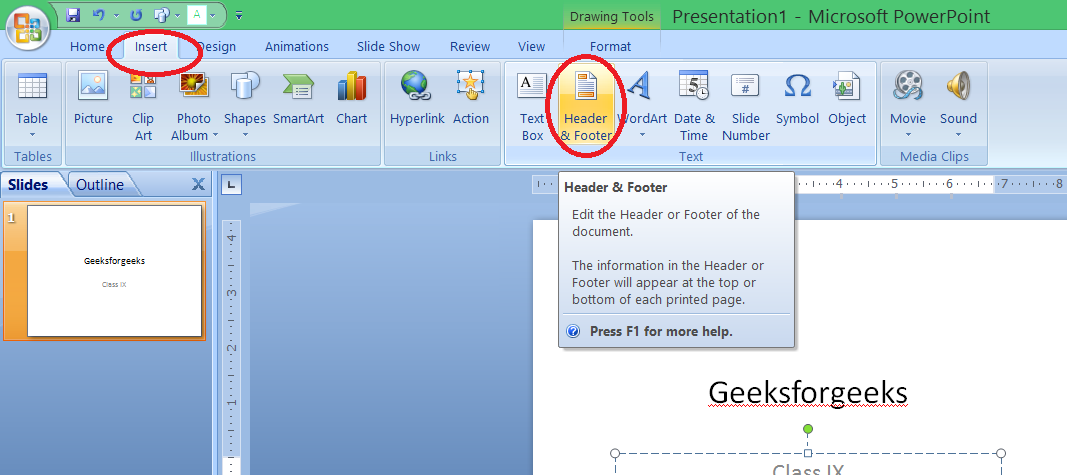Insert a Sound clip

point(957,105)
